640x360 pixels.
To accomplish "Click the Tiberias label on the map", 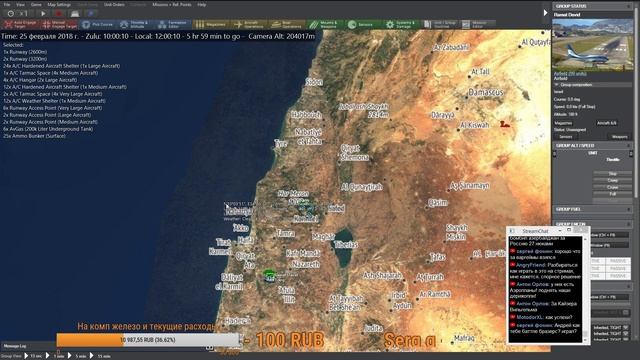I will point(346,244).
